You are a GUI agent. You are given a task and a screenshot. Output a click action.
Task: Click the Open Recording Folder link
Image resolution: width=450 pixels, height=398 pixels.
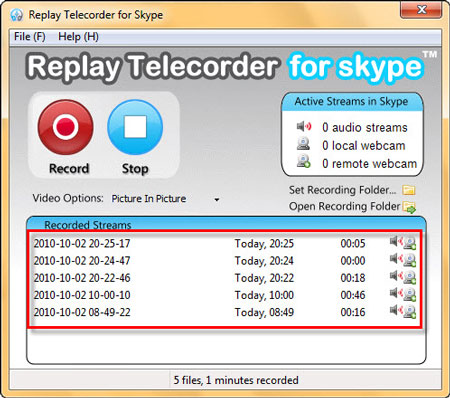pyautogui.click(x=344, y=206)
